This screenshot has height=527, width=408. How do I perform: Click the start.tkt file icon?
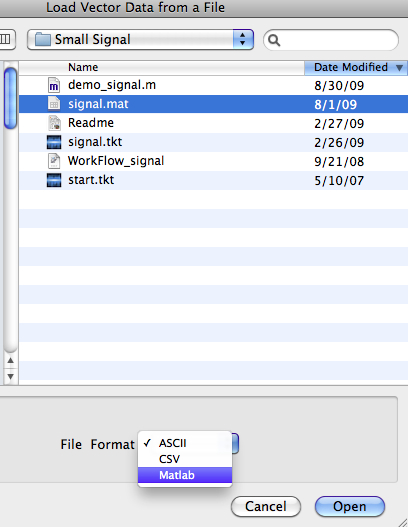point(54,180)
